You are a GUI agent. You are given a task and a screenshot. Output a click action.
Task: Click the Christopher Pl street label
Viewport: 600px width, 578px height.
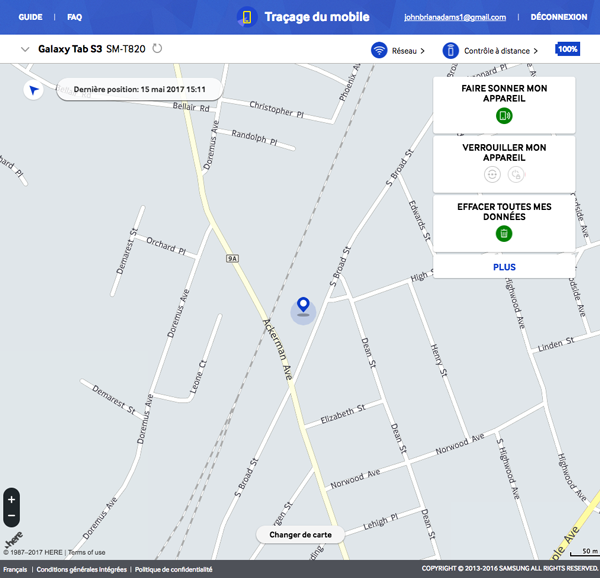point(277,109)
